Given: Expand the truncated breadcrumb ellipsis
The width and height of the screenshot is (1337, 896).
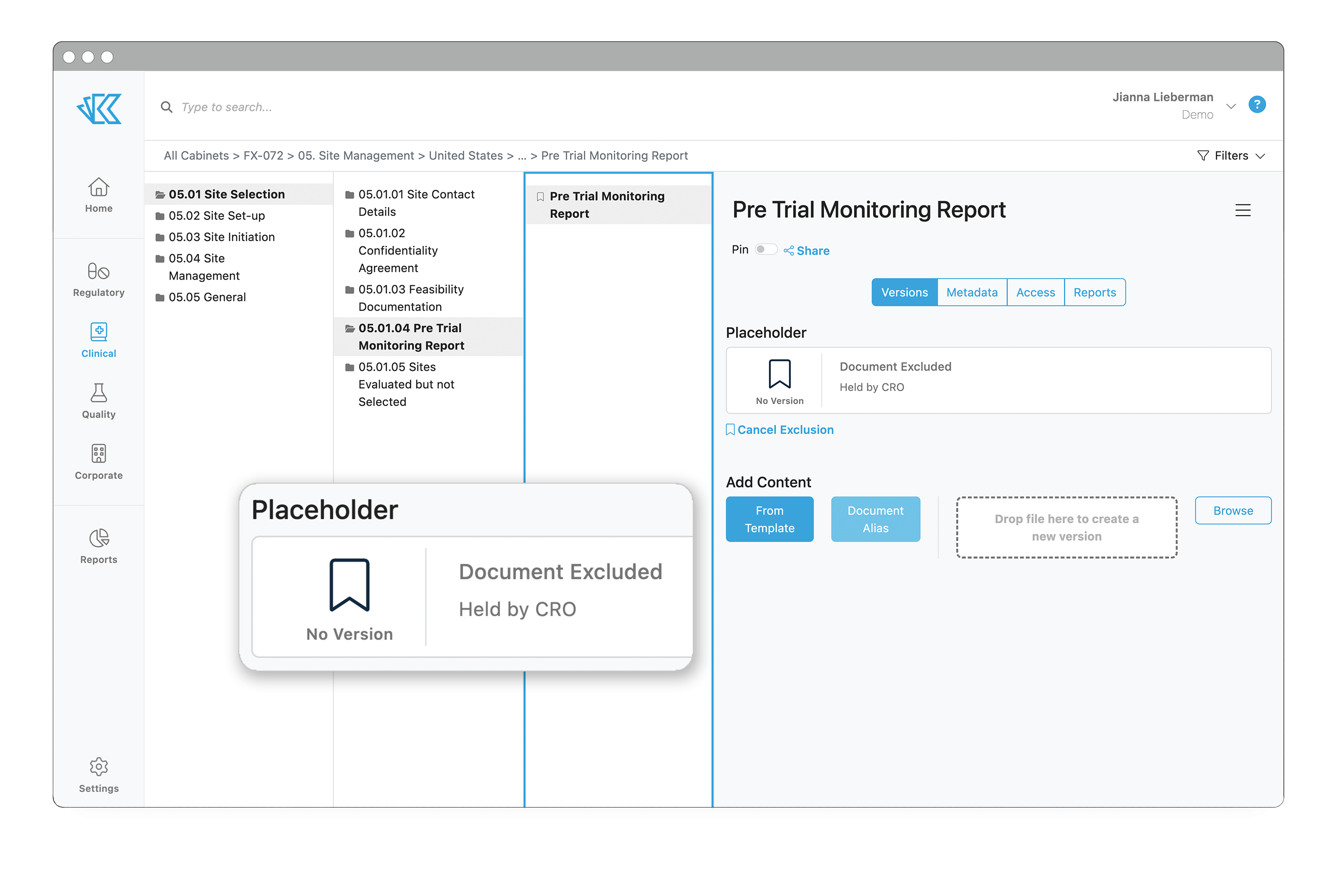Looking at the screenshot, I should click(522, 156).
